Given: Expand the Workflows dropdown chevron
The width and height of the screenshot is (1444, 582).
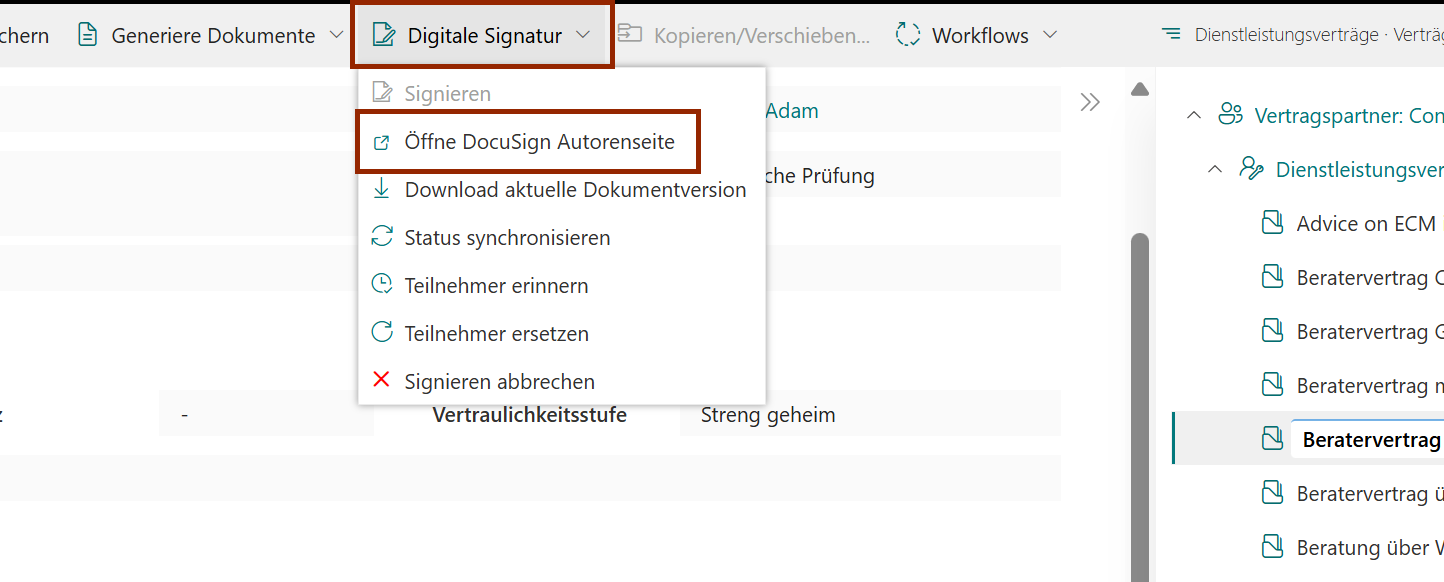Looking at the screenshot, I should 1050,35.
